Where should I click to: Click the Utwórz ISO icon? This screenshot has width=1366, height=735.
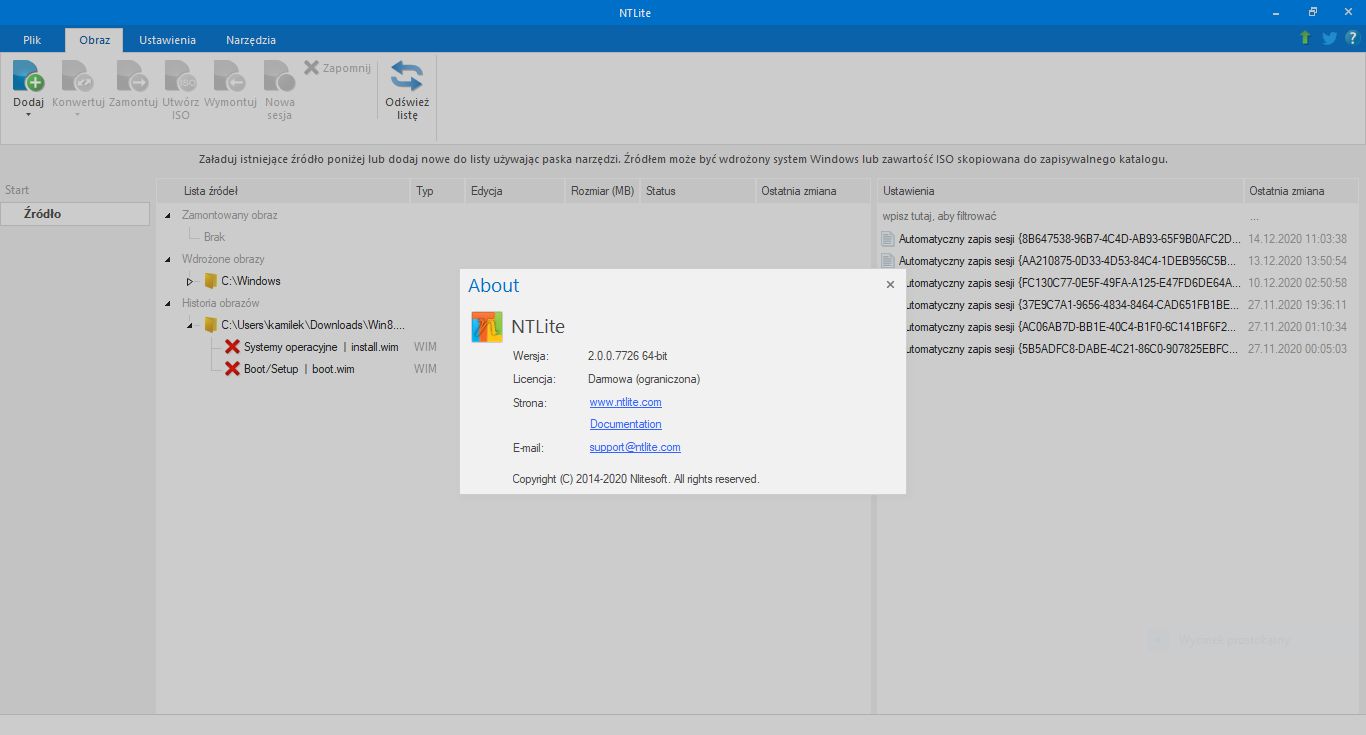pyautogui.click(x=180, y=76)
